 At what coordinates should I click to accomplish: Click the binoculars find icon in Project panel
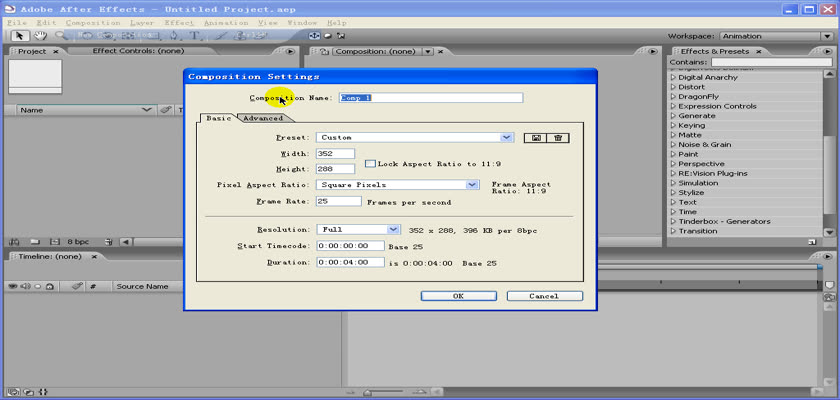tap(14, 242)
